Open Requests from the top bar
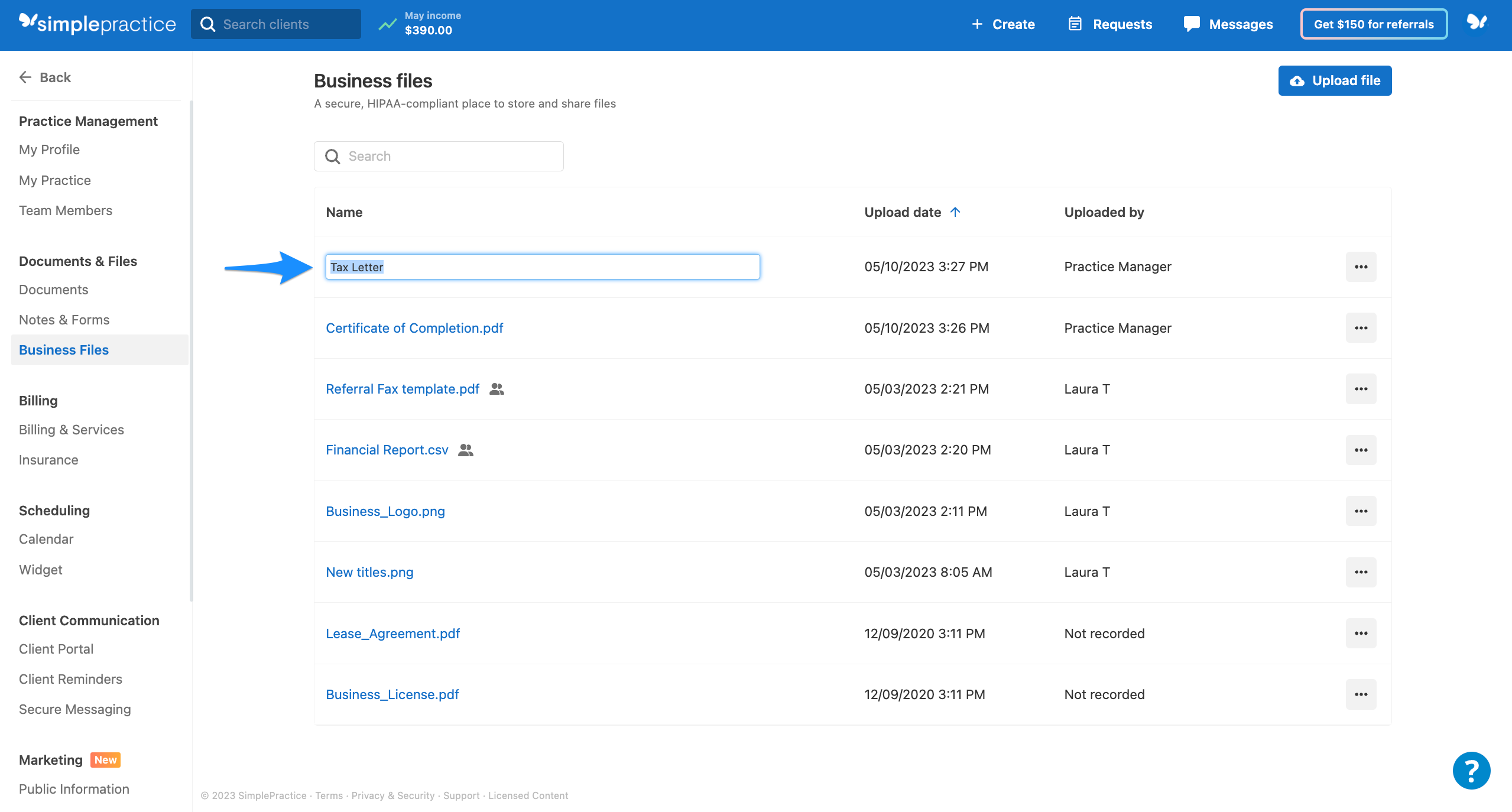The image size is (1512, 812). coord(1110,24)
